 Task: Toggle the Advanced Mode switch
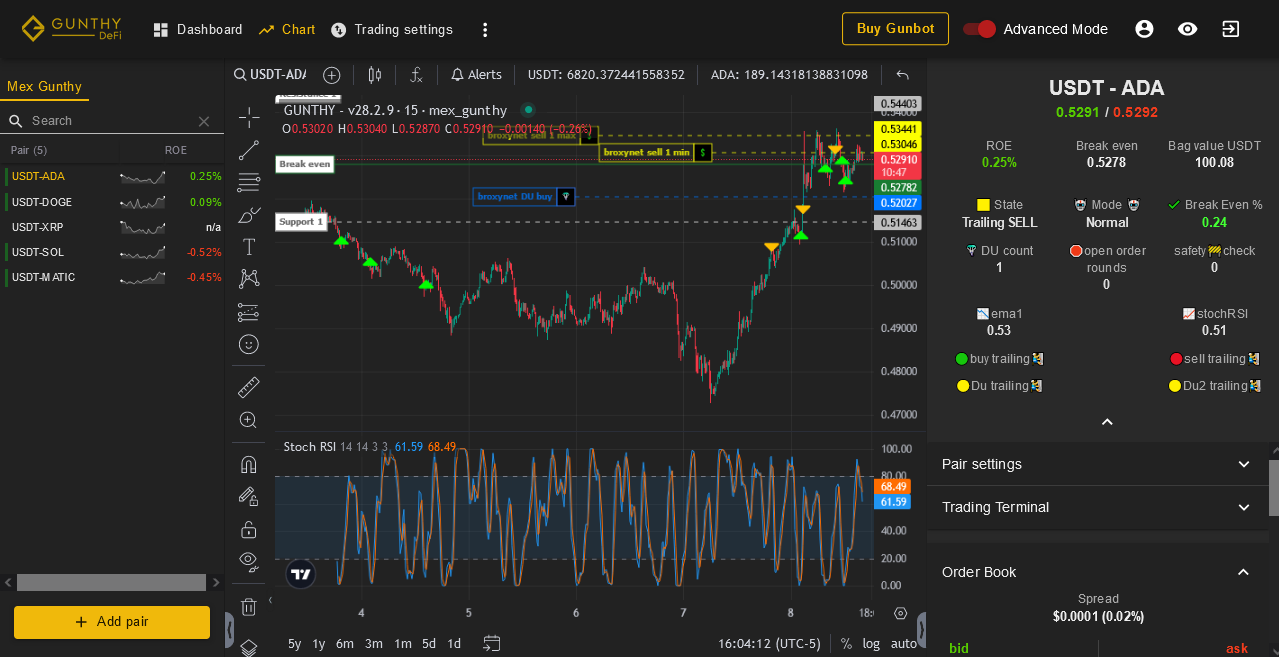pos(979,29)
